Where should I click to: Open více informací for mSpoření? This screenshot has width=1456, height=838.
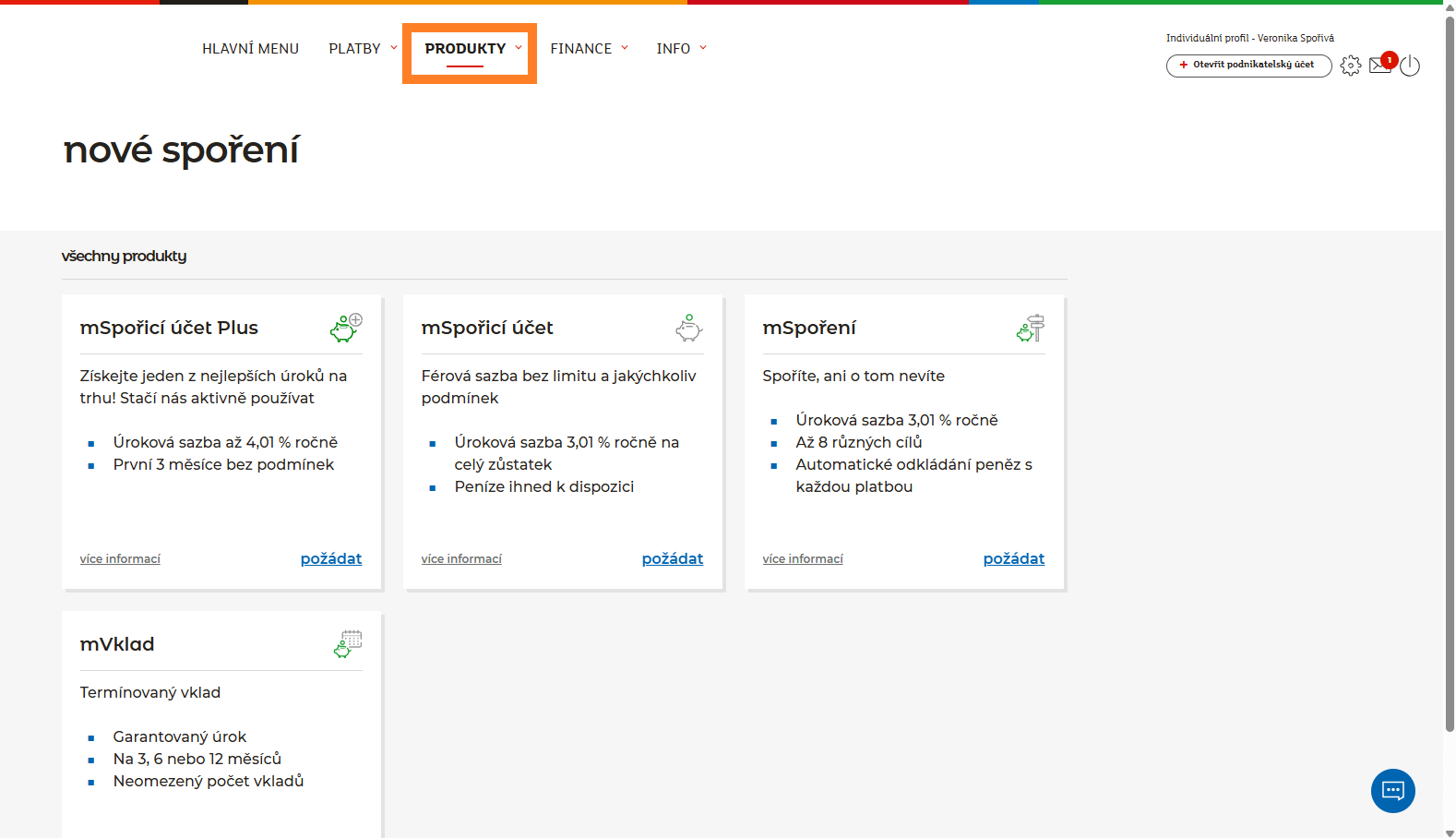tap(803, 559)
